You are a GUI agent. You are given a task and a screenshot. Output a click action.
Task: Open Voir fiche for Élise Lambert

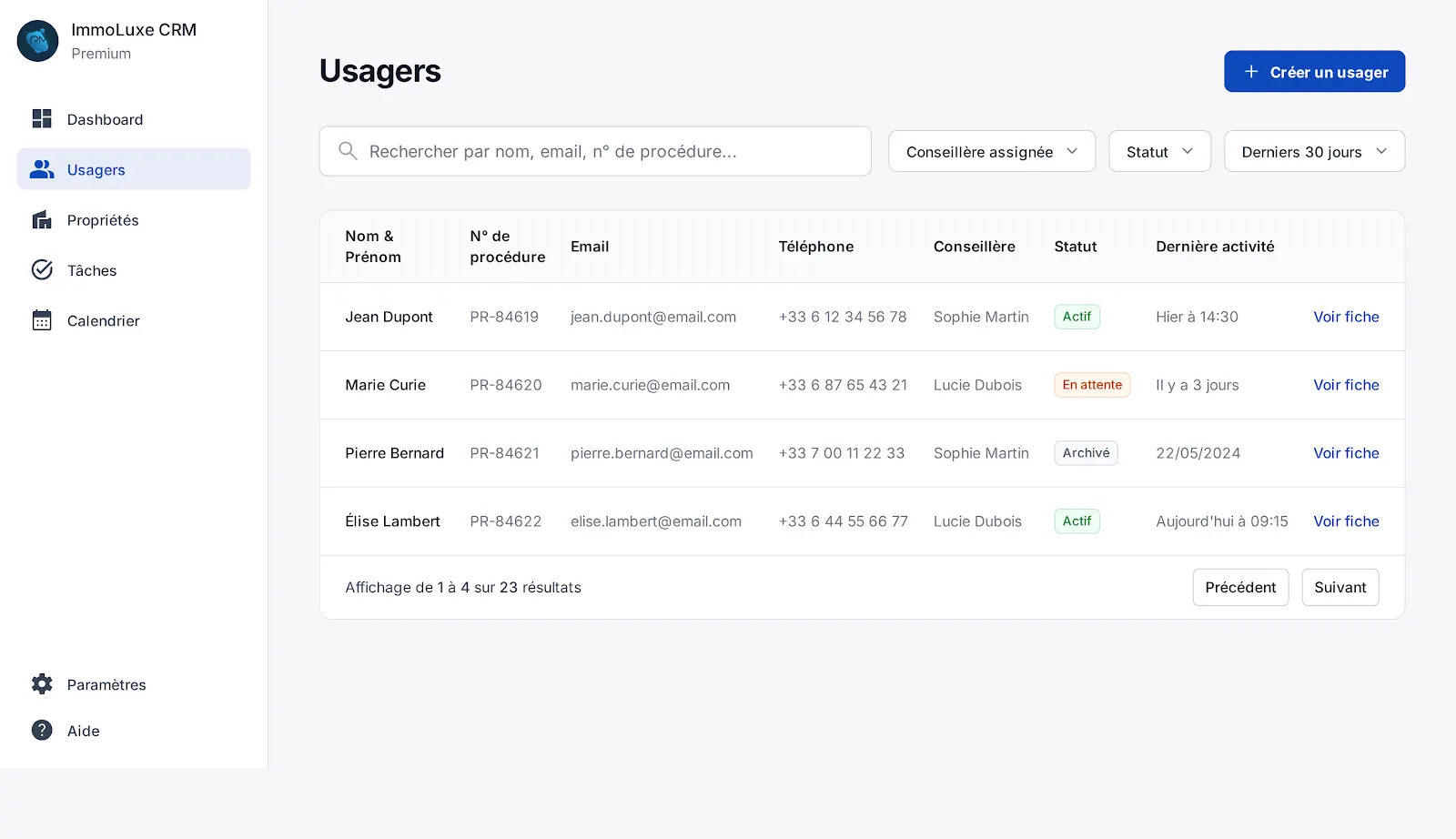pyautogui.click(x=1346, y=521)
